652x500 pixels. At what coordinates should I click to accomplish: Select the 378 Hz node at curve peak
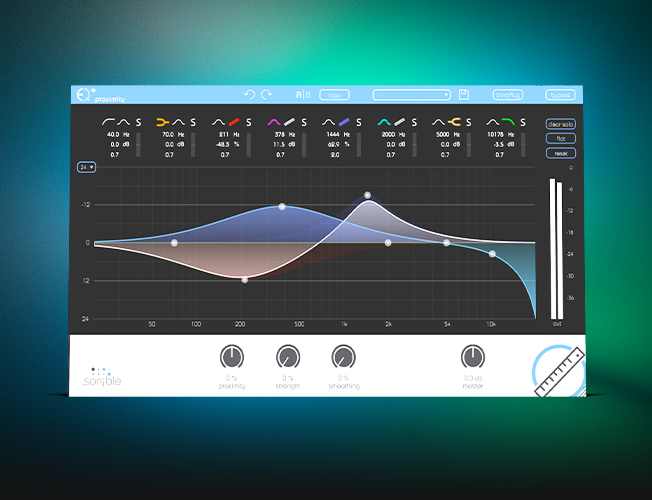click(x=282, y=207)
